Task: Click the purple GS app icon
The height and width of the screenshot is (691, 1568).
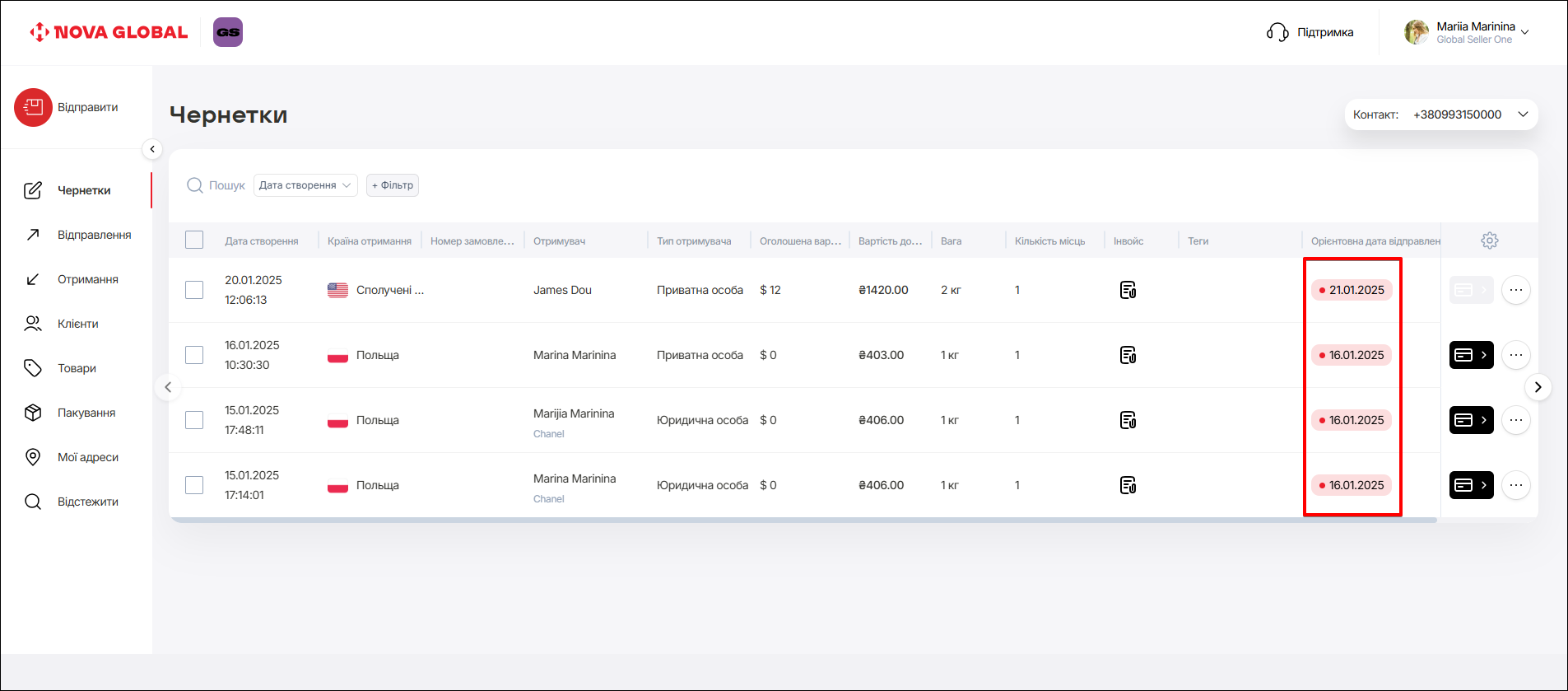Action: (x=228, y=32)
